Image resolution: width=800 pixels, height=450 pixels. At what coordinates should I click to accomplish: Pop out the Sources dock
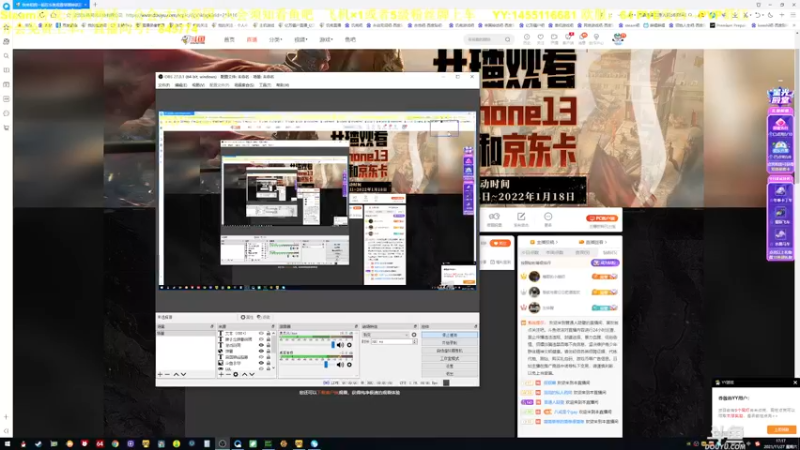click(273, 327)
